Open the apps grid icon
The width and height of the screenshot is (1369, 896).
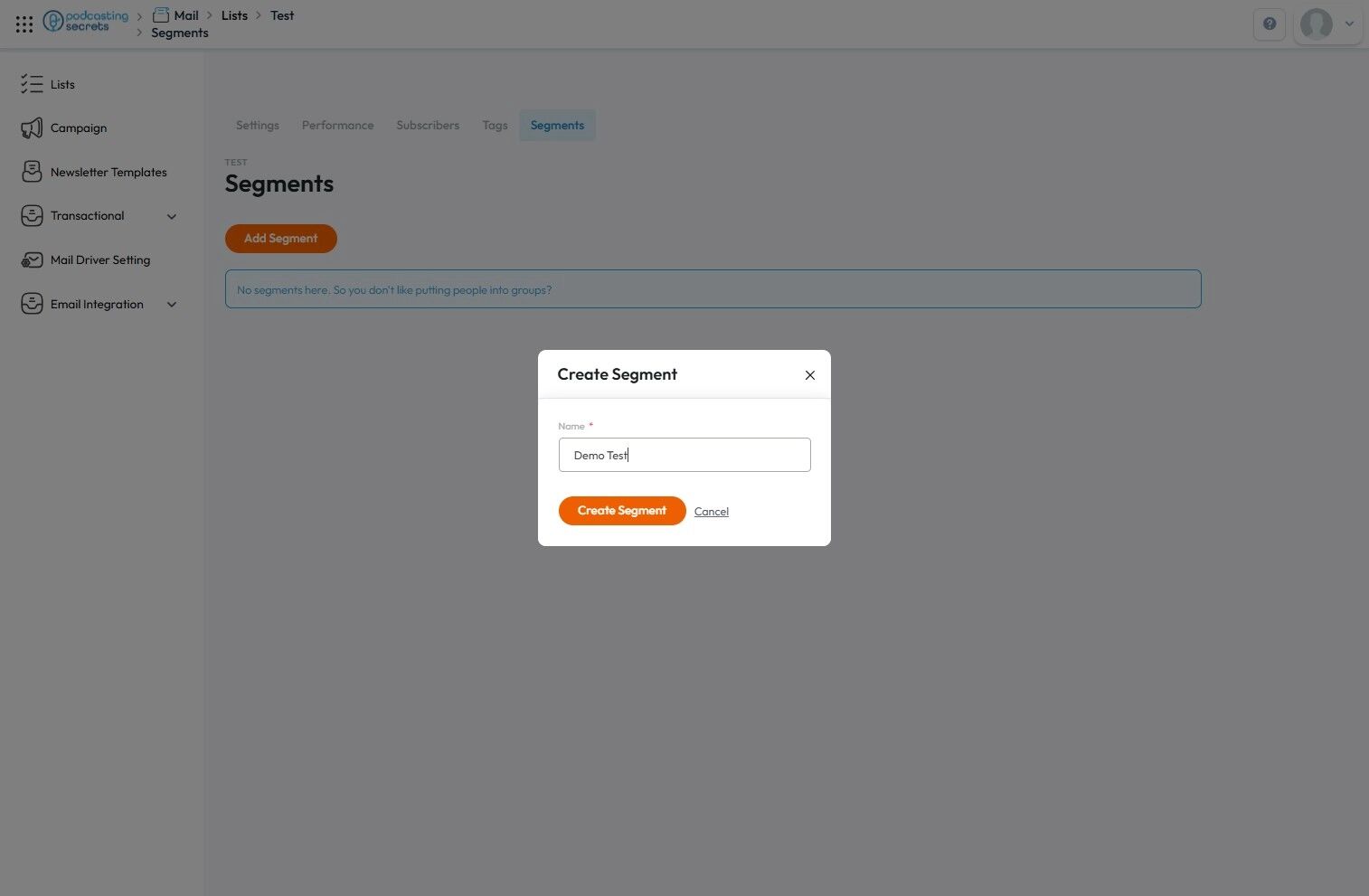coord(24,24)
